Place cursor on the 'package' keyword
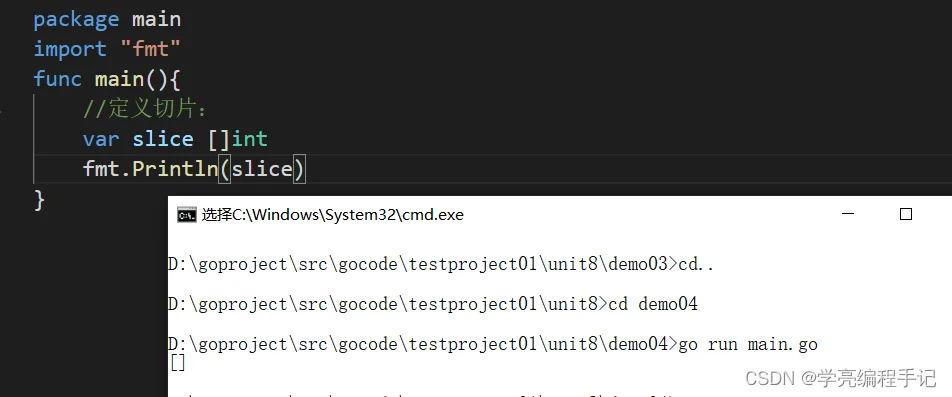Viewport: 952px width, 397px height. 76,20
